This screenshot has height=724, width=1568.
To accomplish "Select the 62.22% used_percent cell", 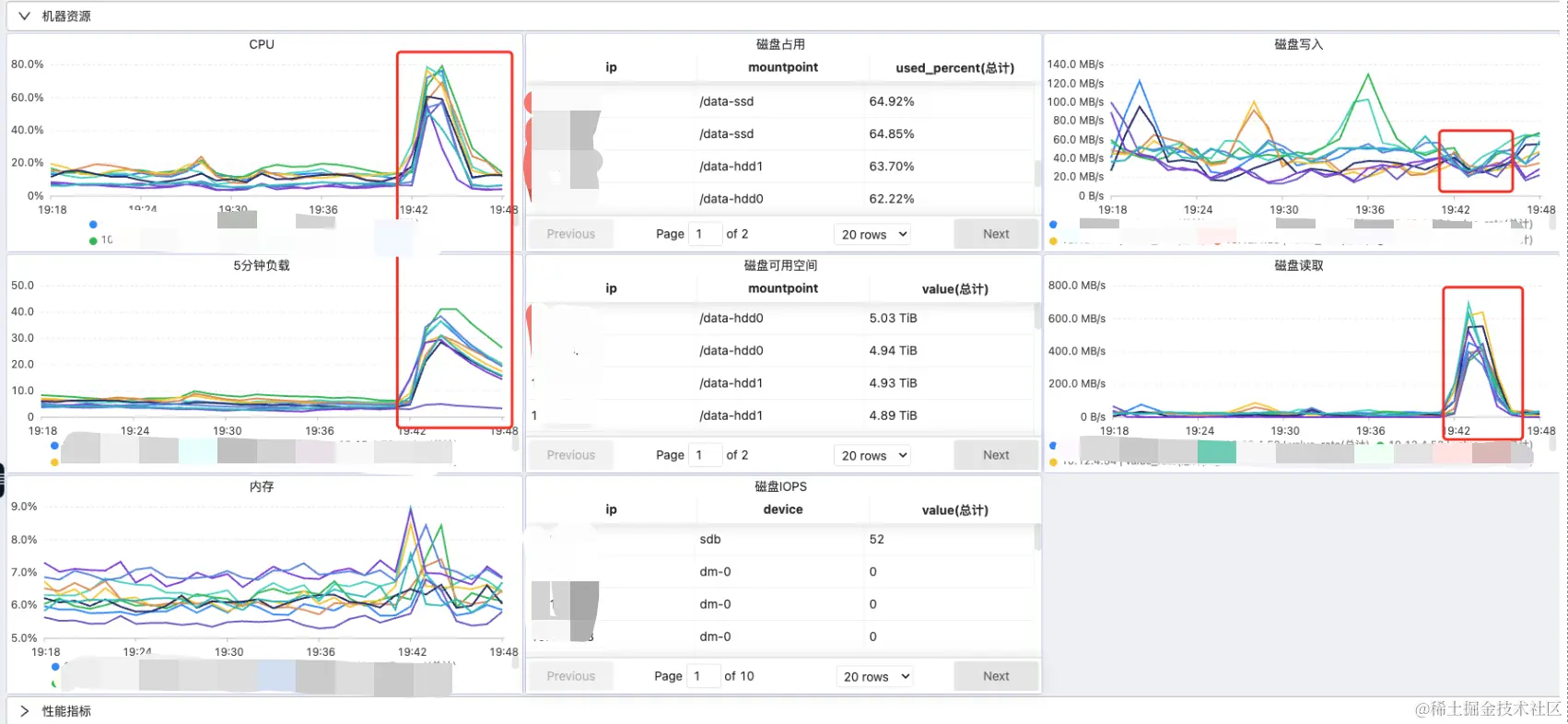I will tap(892, 199).
